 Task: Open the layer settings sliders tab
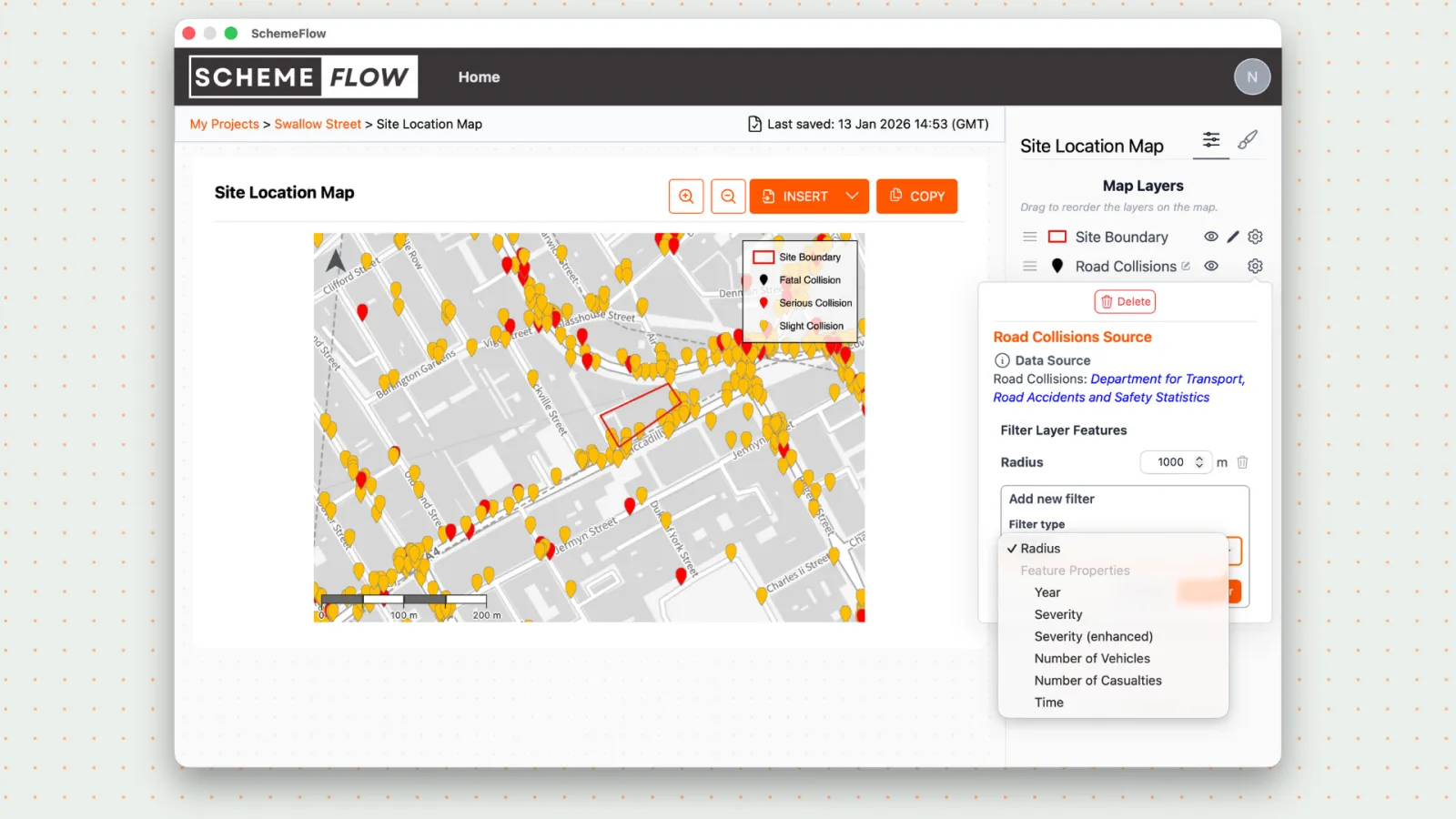click(1211, 139)
